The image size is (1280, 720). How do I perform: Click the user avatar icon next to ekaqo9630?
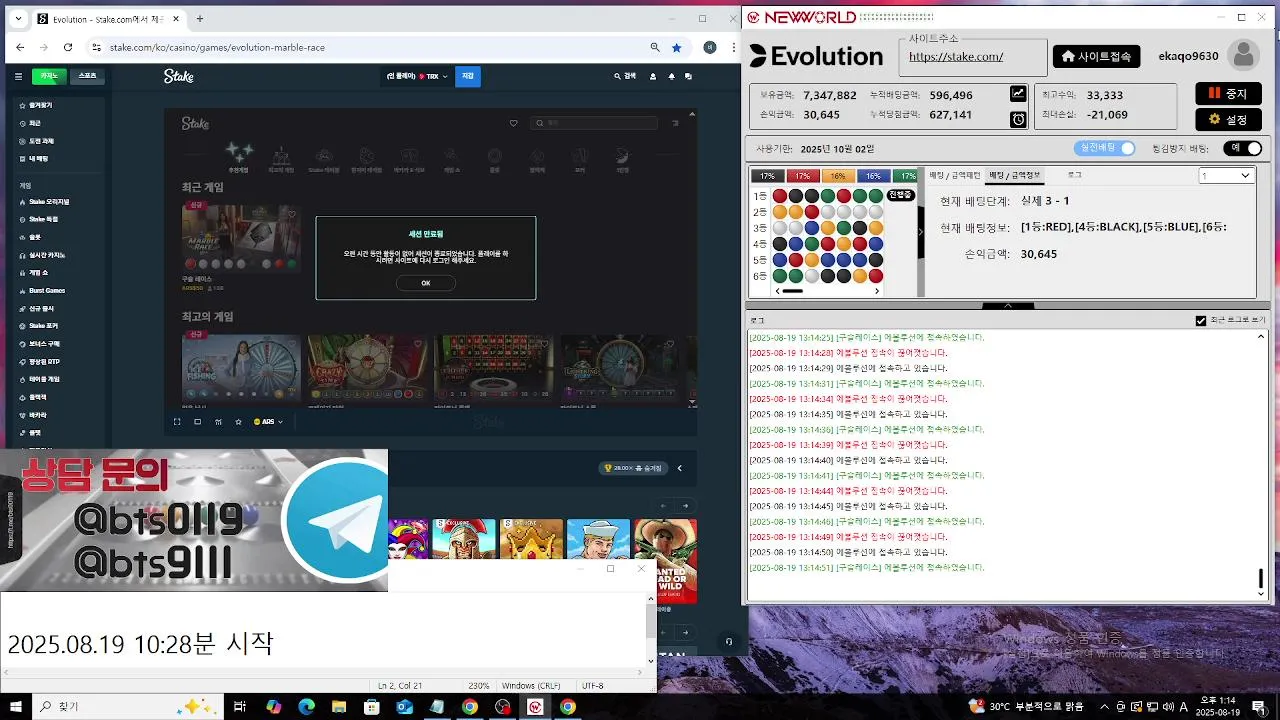[x=1243, y=56]
